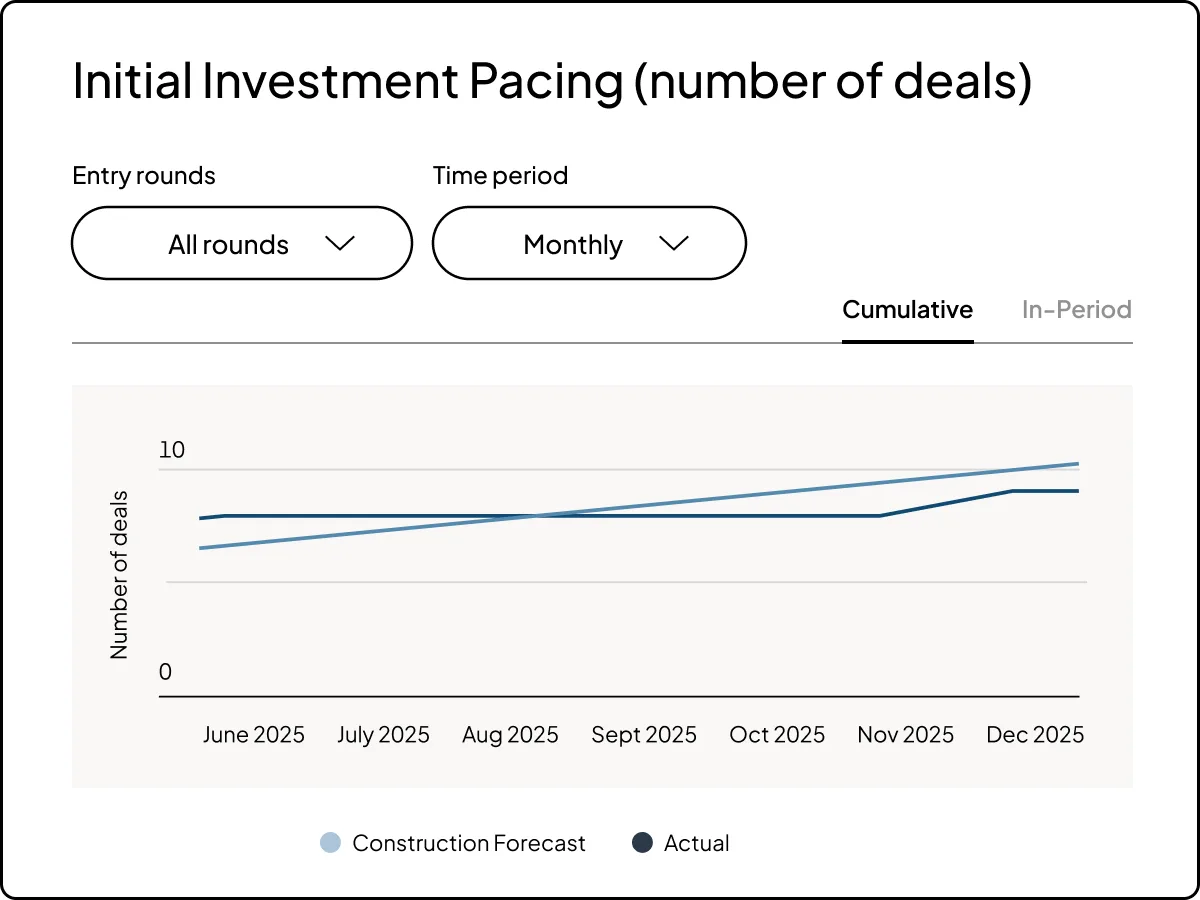Viewport: 1200px width, 900px height.
Task: Toggle the Construction Forecast series label
Action: pos(469,843)
